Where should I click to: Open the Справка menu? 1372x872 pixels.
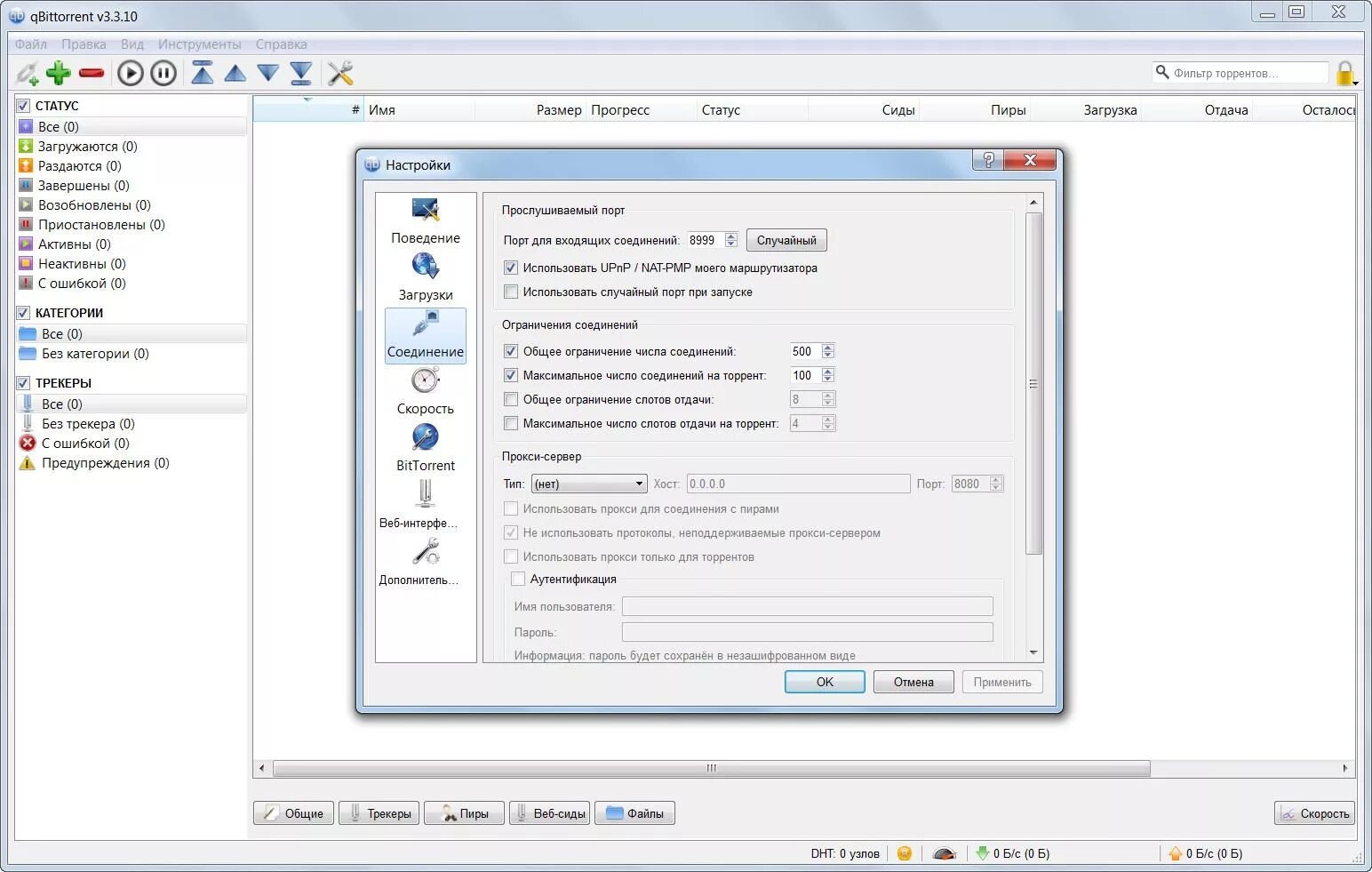point(282,44)
